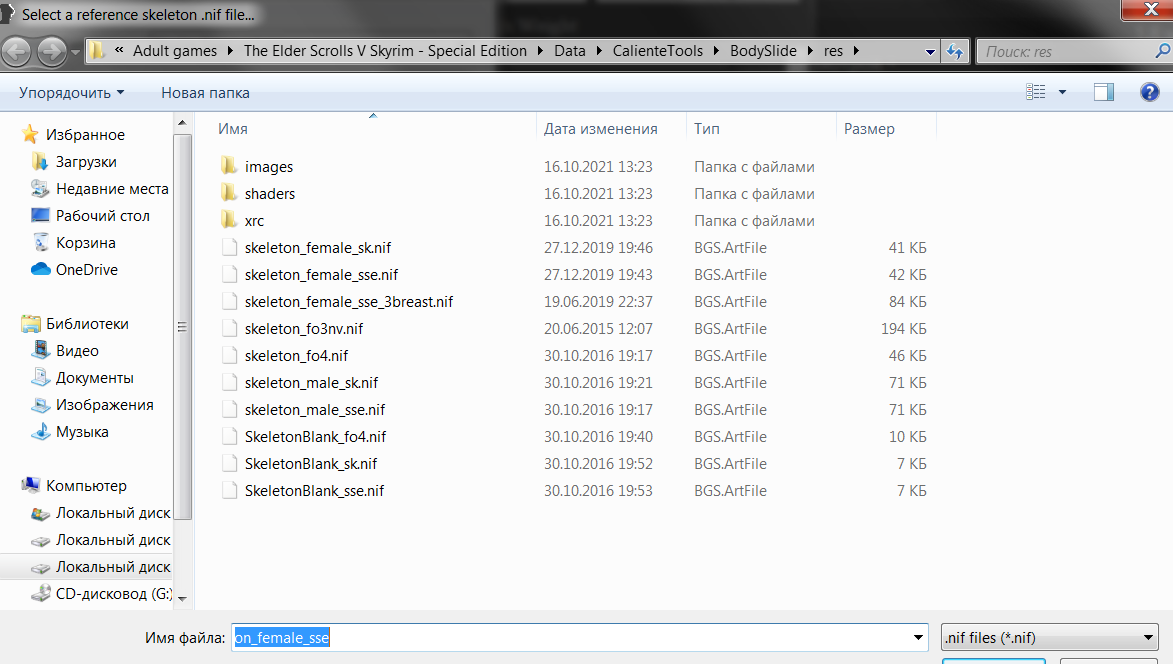This screenshot has width=1173, height=664.
Task: Click Новая папка to create folder
Action: click(x=205, y=93)
